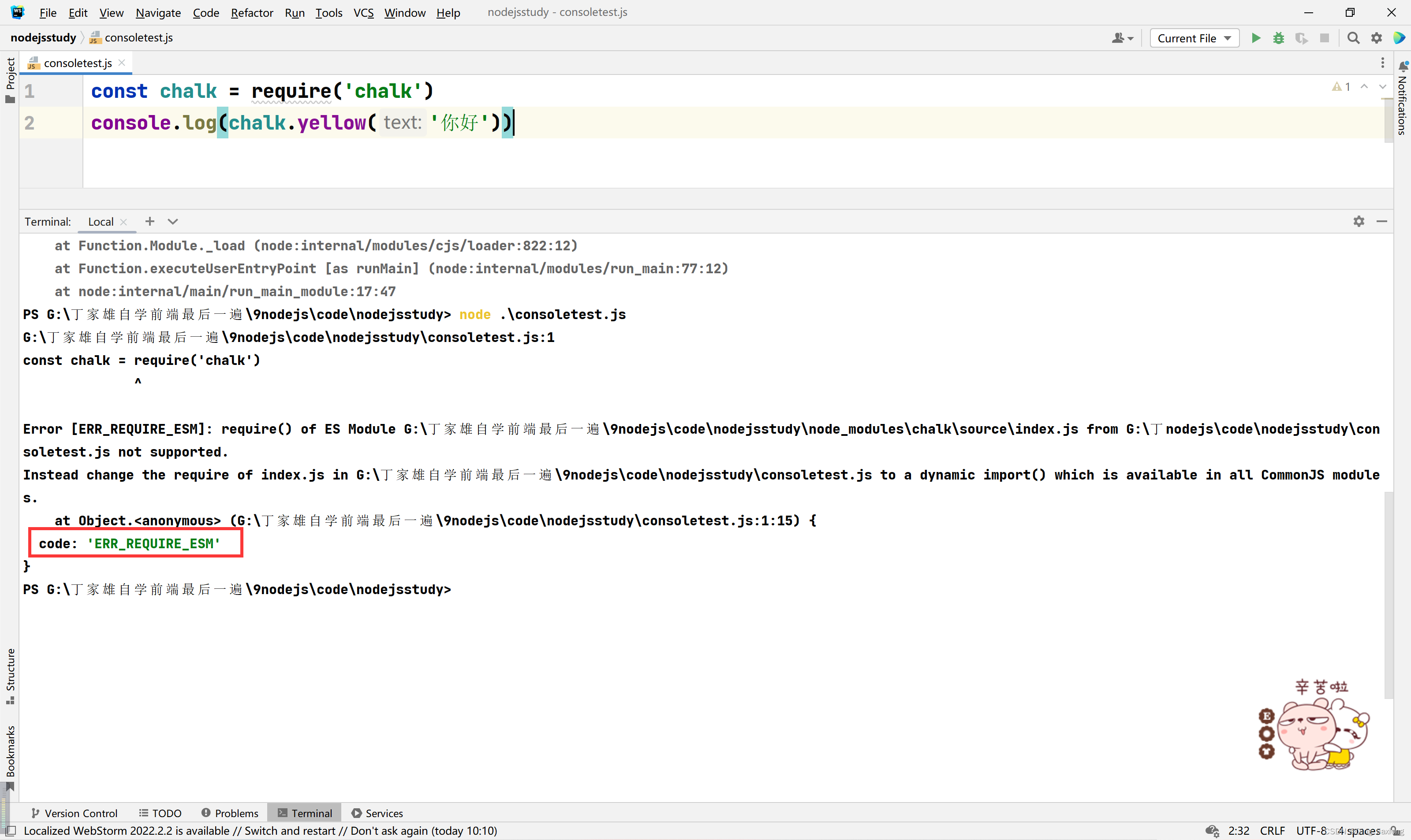Click the Localized WebStorm update status message

pyautogui.click(x=261, y=830)
